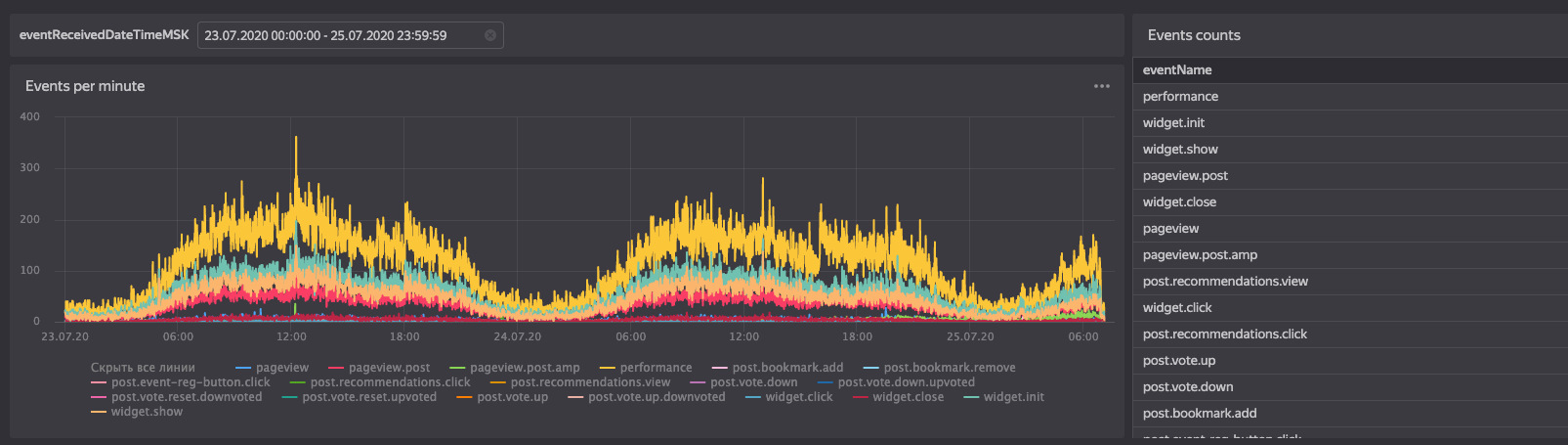Select the performance row in Events counts
The width and height of the screenshot is (1568, 445).
coord(1350,97)
